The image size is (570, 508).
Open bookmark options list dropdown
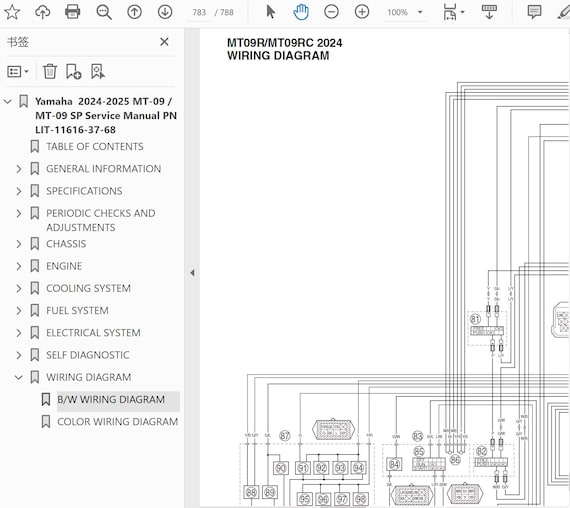pos(18,71)
